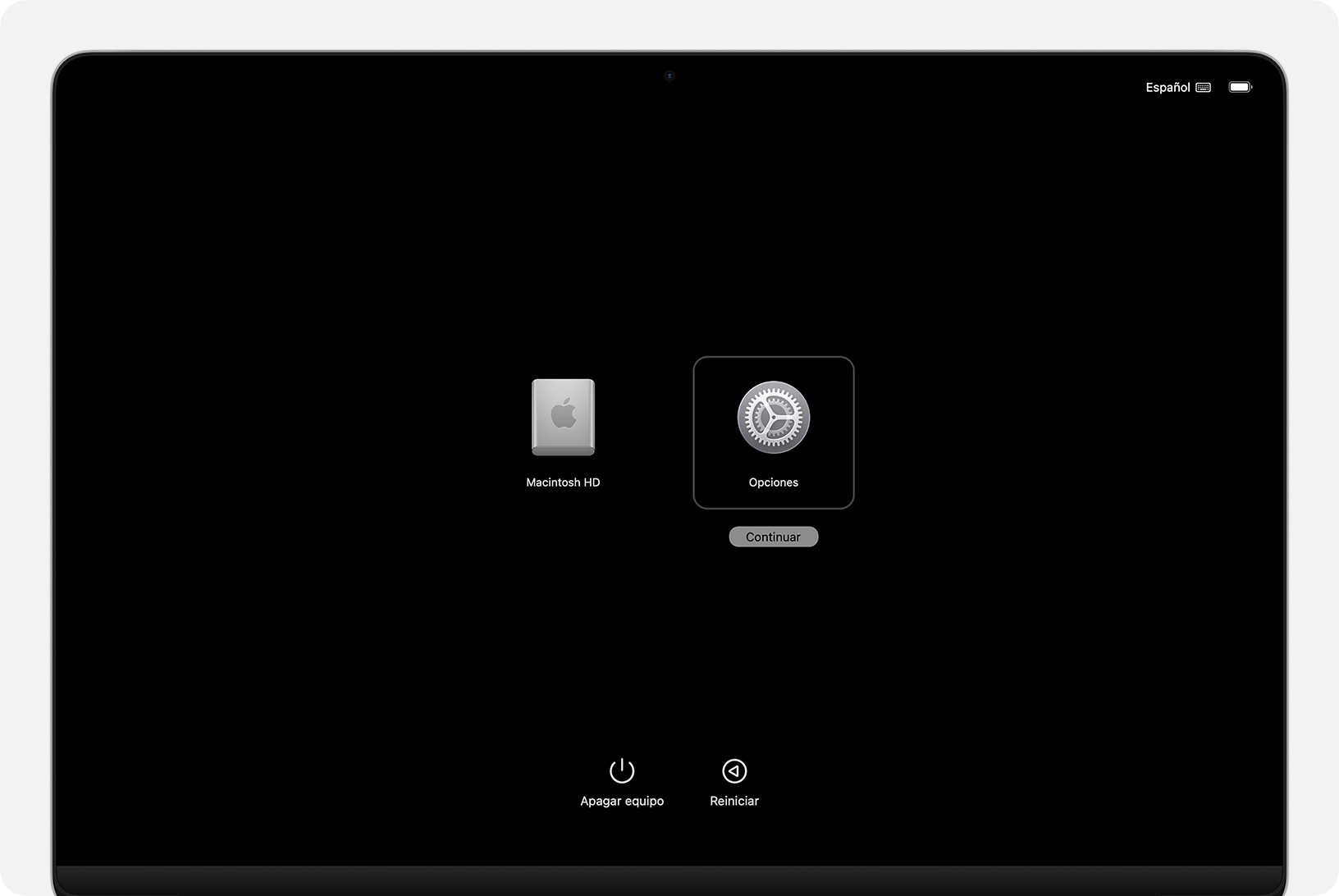This screenshot has height=896, width=1339.
Task: Select the Macintosh HD disk icon
Action: click(563, 417)
